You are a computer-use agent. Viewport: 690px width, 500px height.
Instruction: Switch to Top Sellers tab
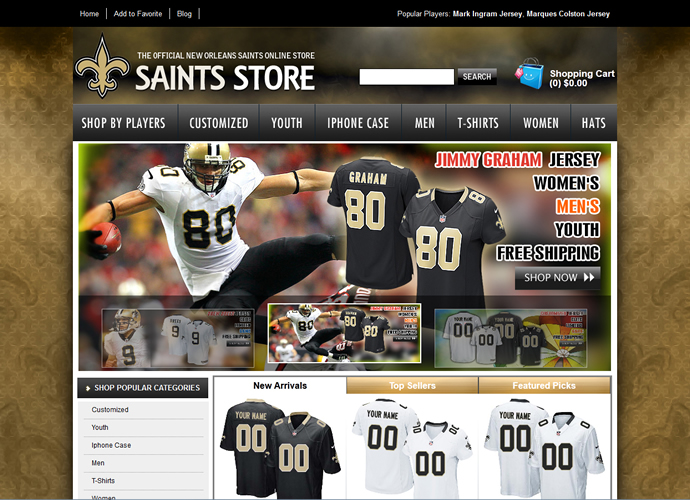[412, 386]
